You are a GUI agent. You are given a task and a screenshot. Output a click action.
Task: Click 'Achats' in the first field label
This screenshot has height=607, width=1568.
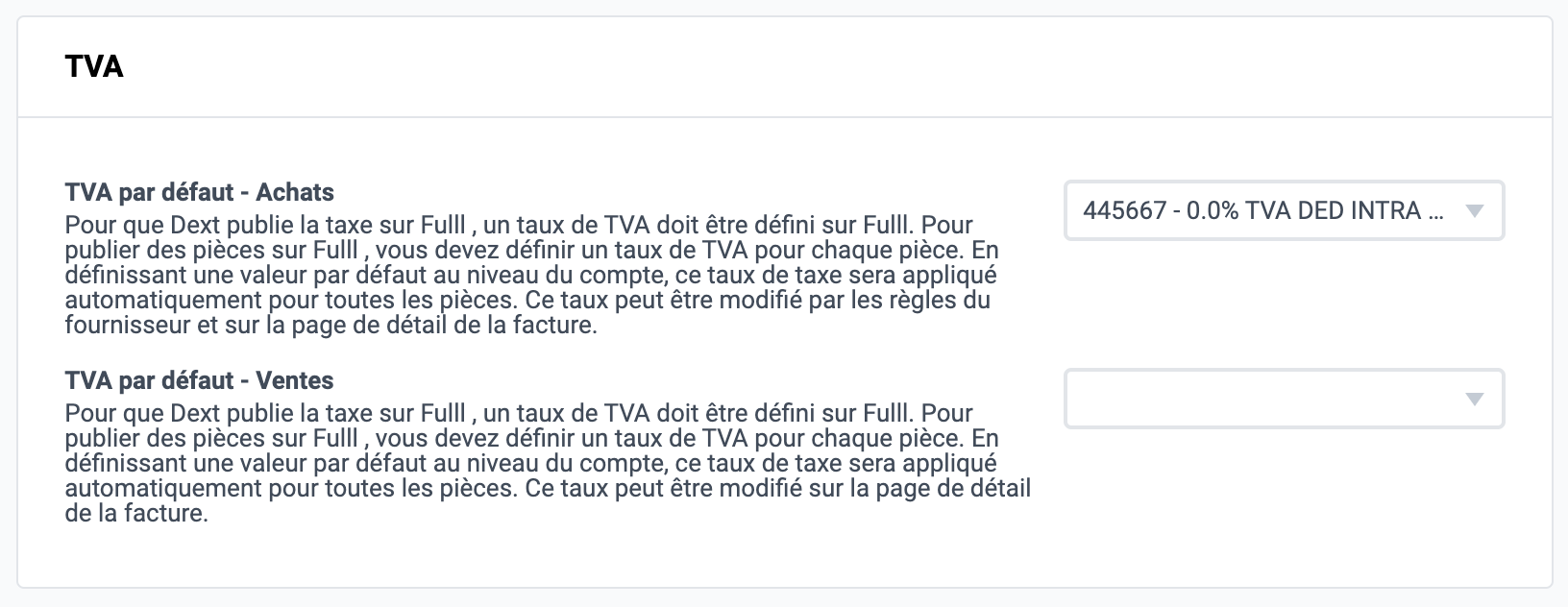(x=295, y=192)
